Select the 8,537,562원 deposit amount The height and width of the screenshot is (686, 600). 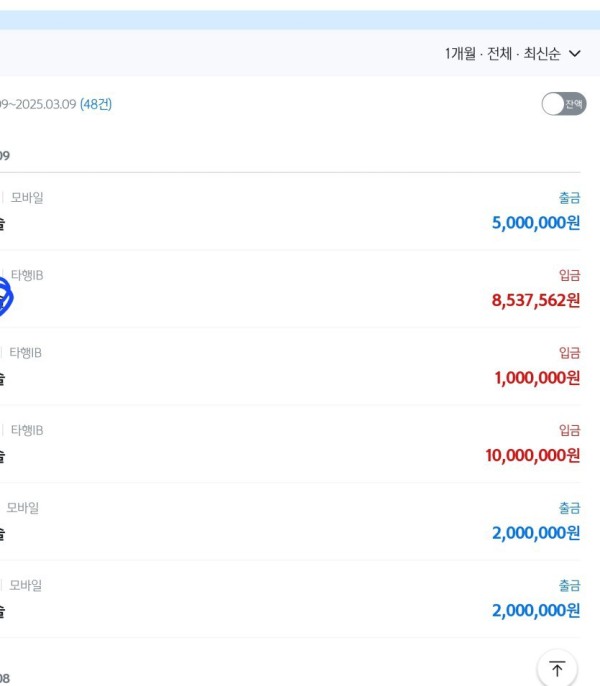[x=535, y=300]
